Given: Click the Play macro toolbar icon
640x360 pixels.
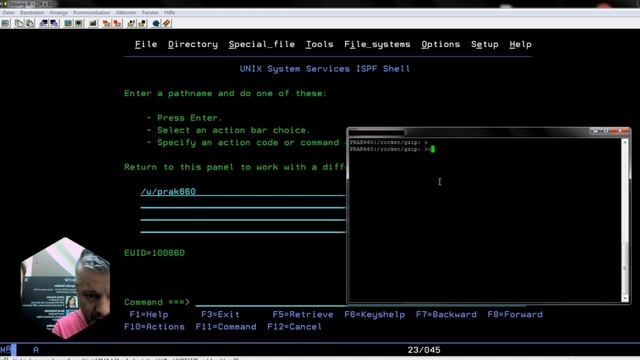Looking at the screenshot, I should tap(131, 23).
